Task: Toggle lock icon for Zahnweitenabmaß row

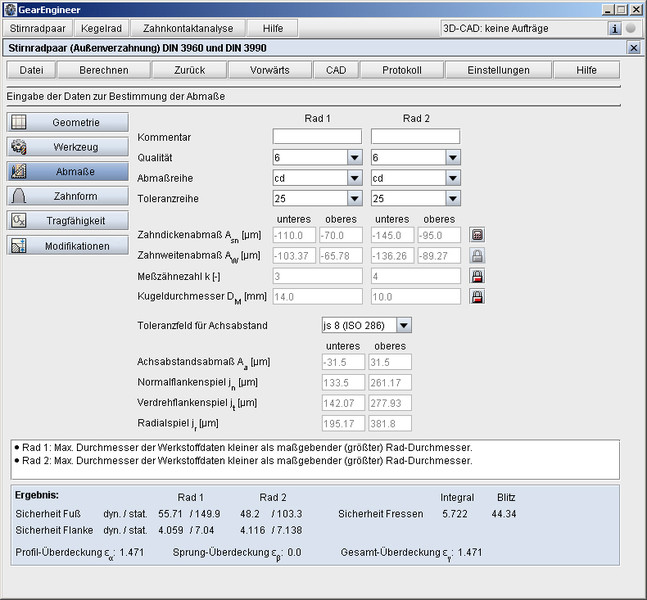Action: (x=477, y=256)
